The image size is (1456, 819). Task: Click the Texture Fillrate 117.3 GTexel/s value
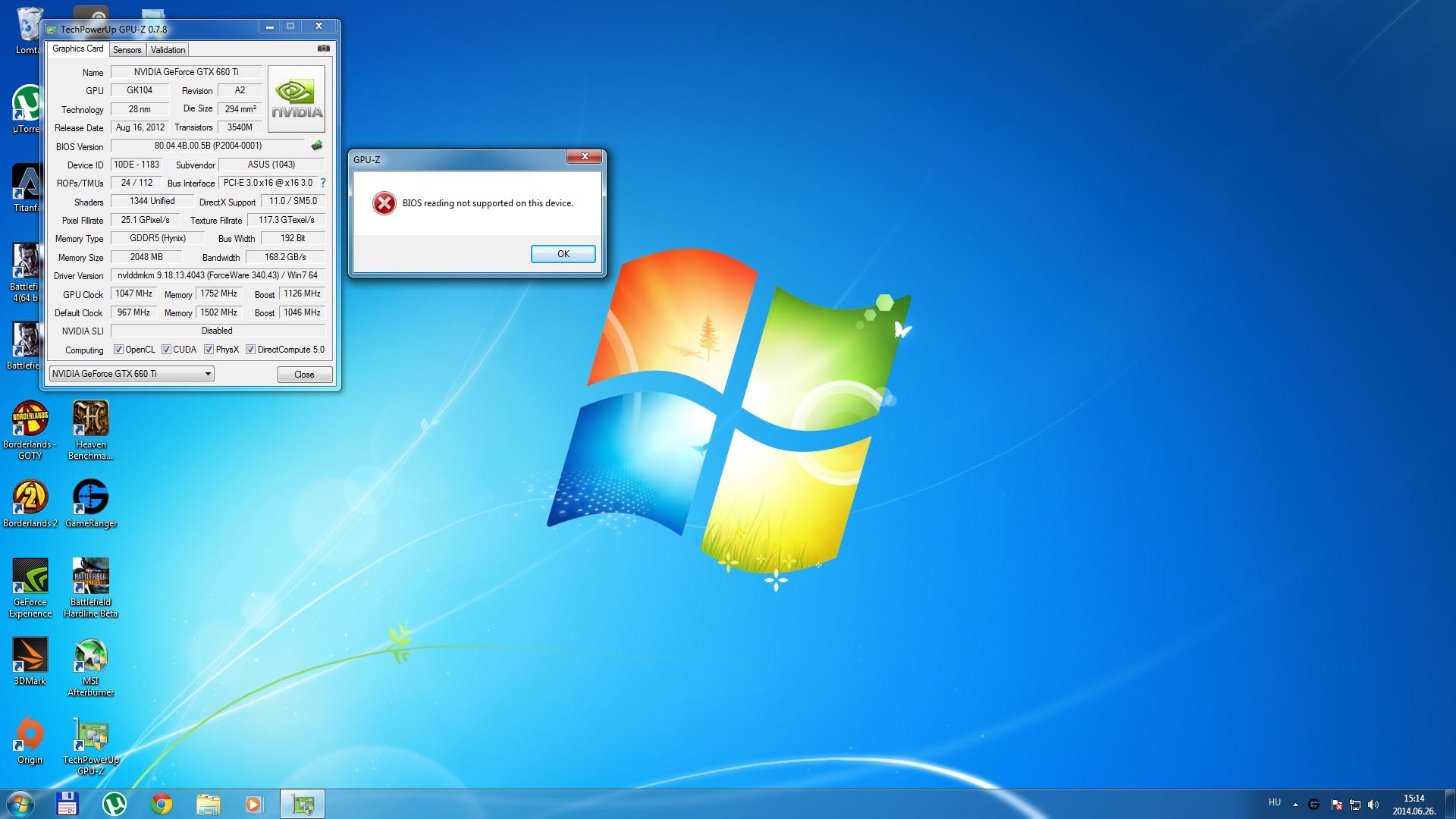click(x=286, y=220)
